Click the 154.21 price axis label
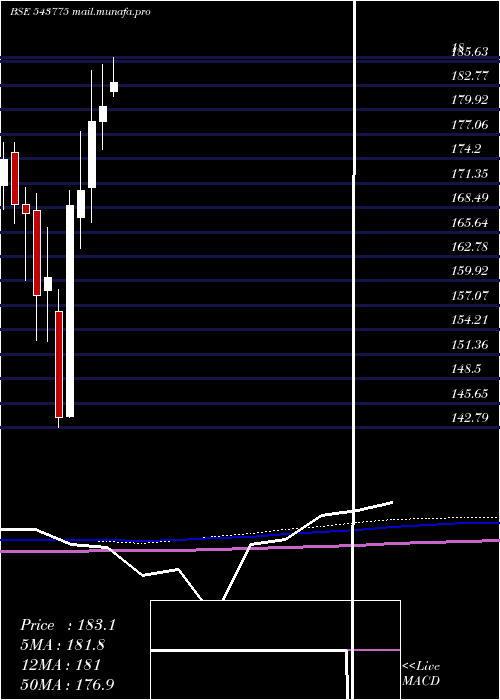This screenshot has width=500, height=700. coord(470,320)
